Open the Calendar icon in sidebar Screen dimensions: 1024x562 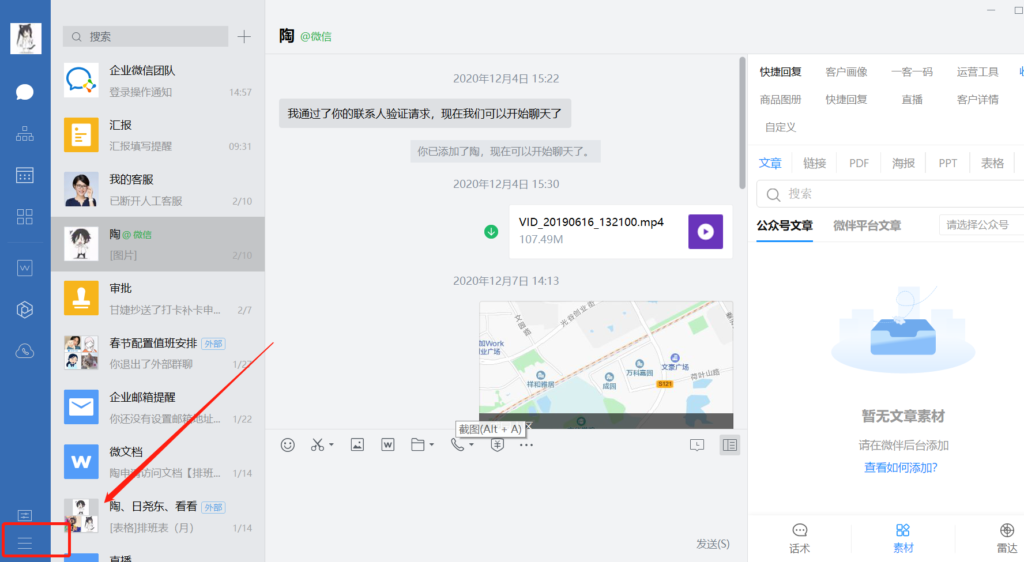coord(25,175)
